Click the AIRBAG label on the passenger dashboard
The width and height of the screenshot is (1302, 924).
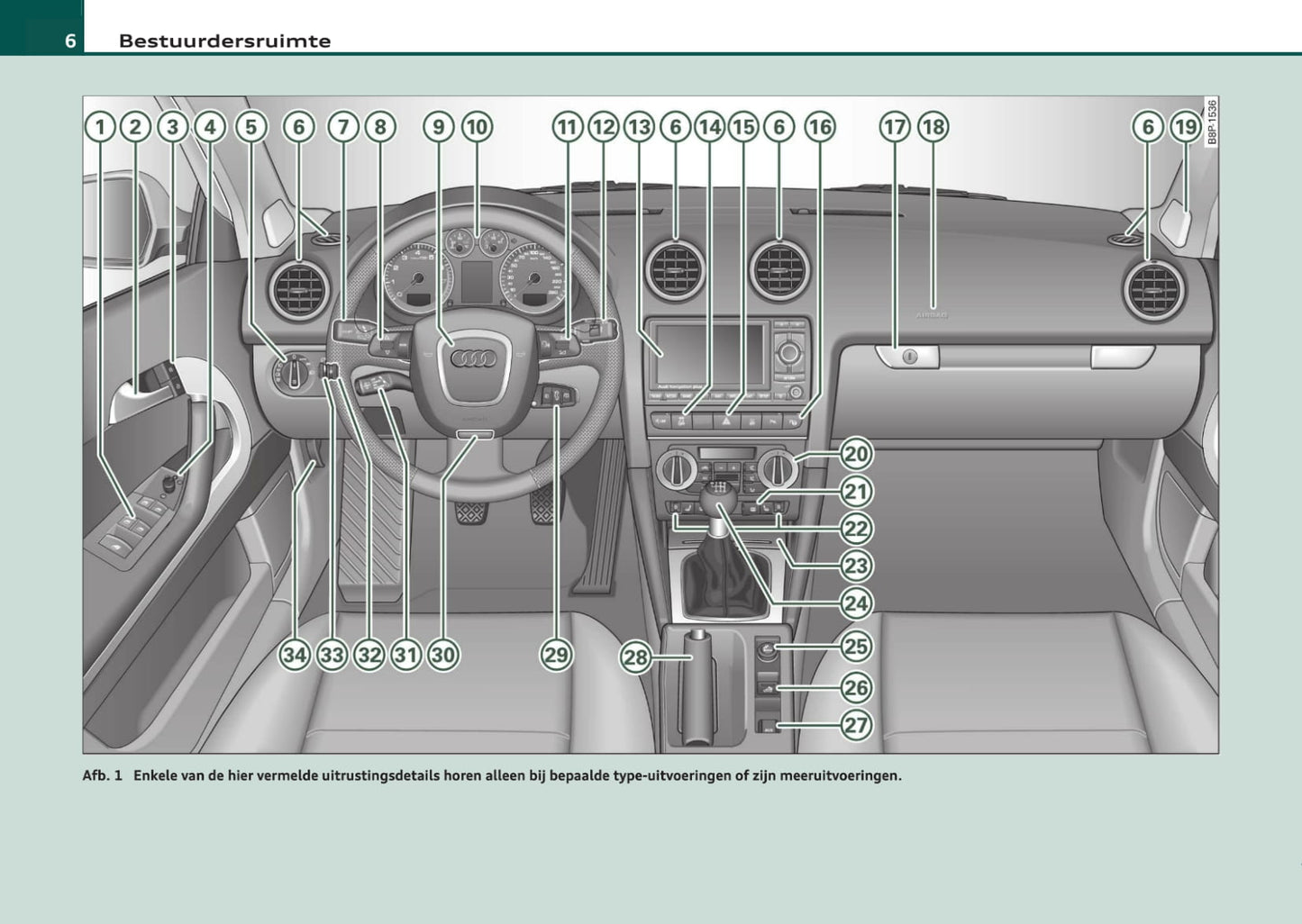point(932,315)
